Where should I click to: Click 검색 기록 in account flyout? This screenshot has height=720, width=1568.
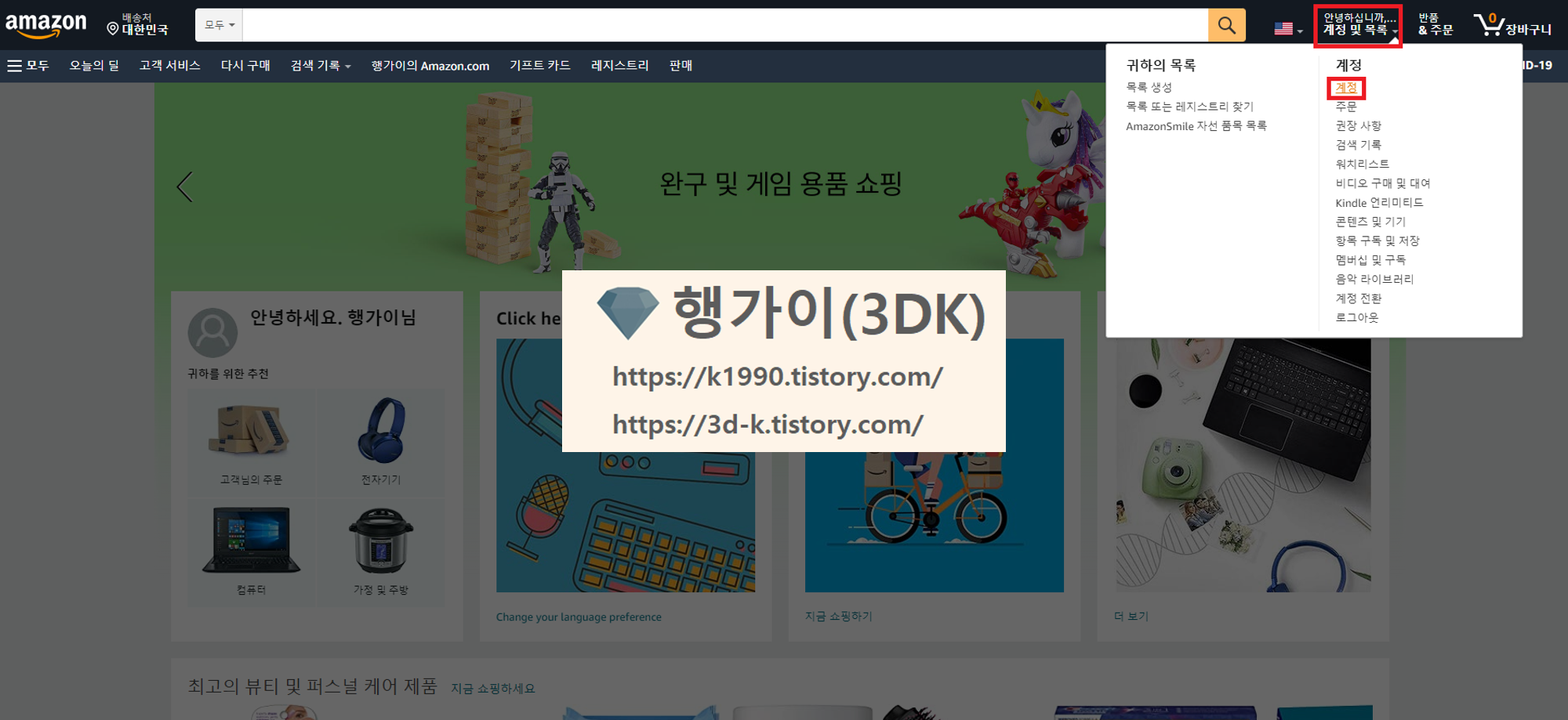click(x=1359, y=145)
